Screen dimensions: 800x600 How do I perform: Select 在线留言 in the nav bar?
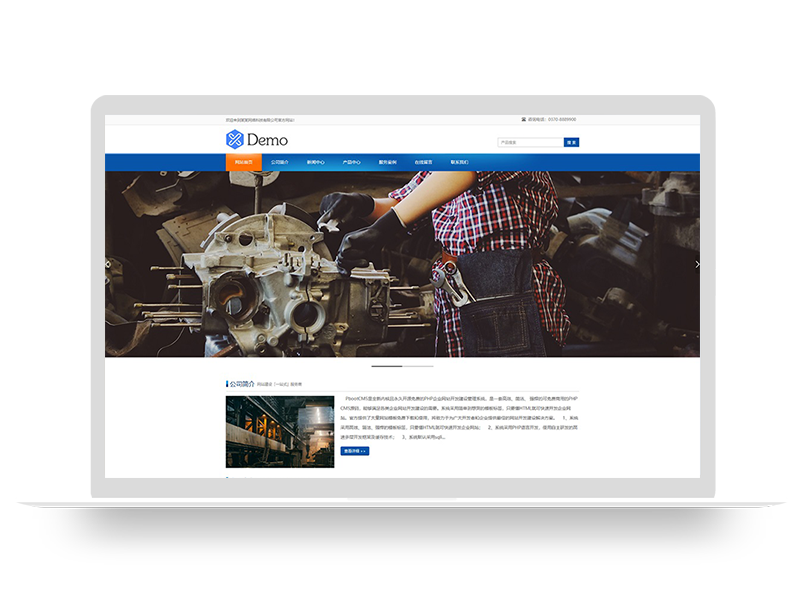pos(424,162)
